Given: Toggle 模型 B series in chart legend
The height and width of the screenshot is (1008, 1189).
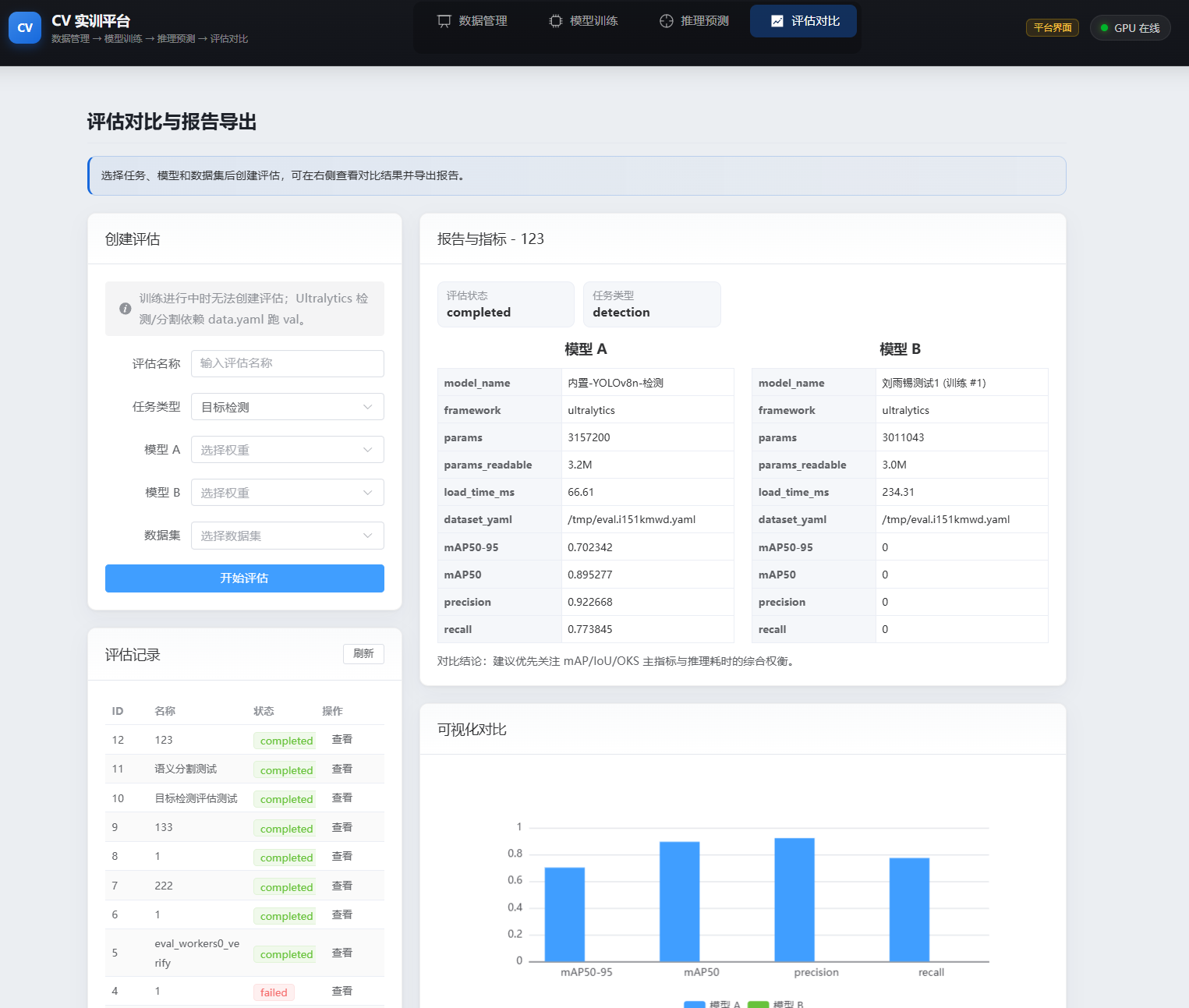Looking at the screenshot, I should click(x=775, y=1004).
